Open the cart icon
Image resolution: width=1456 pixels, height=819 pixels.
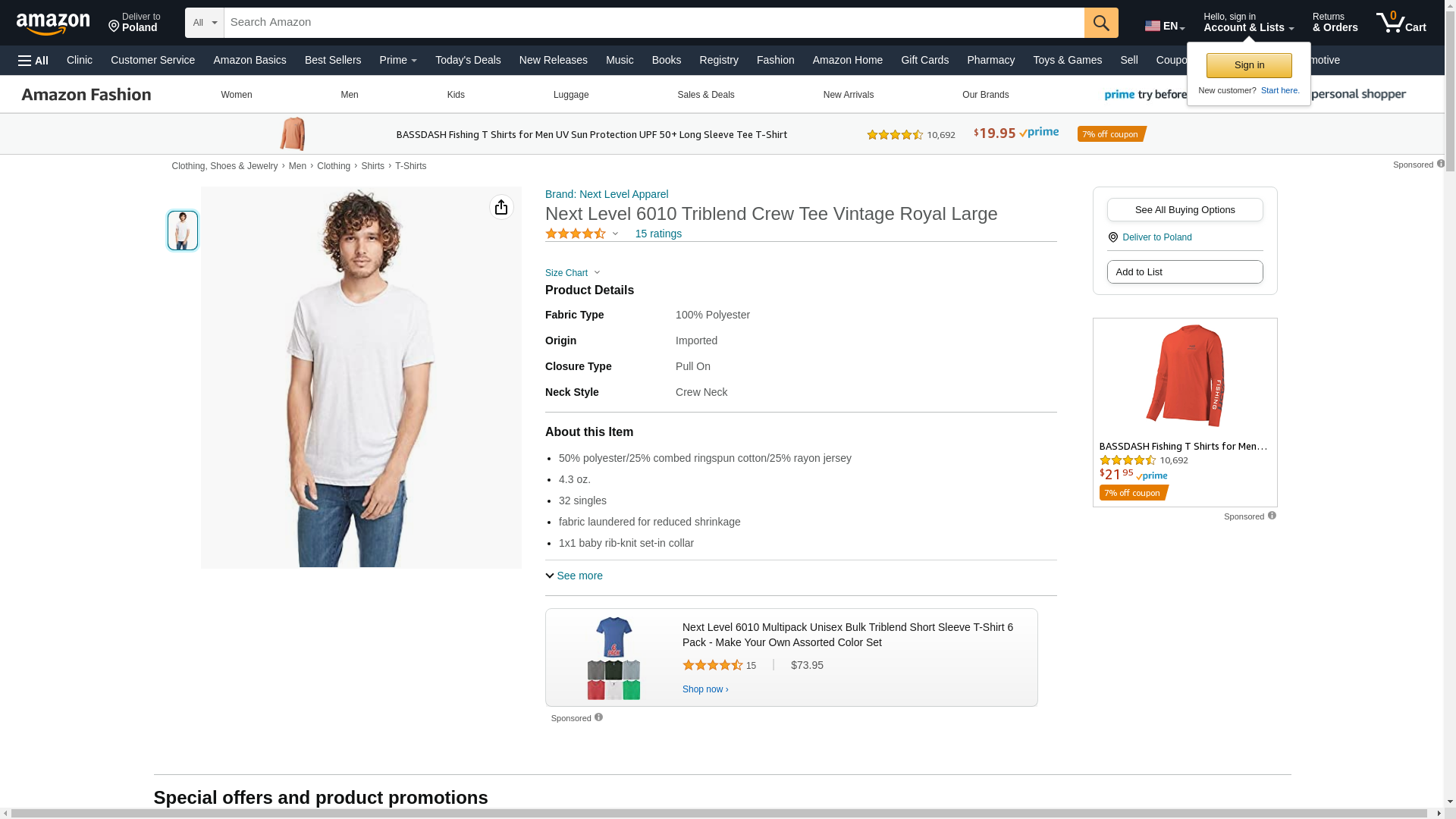click(x=1400, y=23)
